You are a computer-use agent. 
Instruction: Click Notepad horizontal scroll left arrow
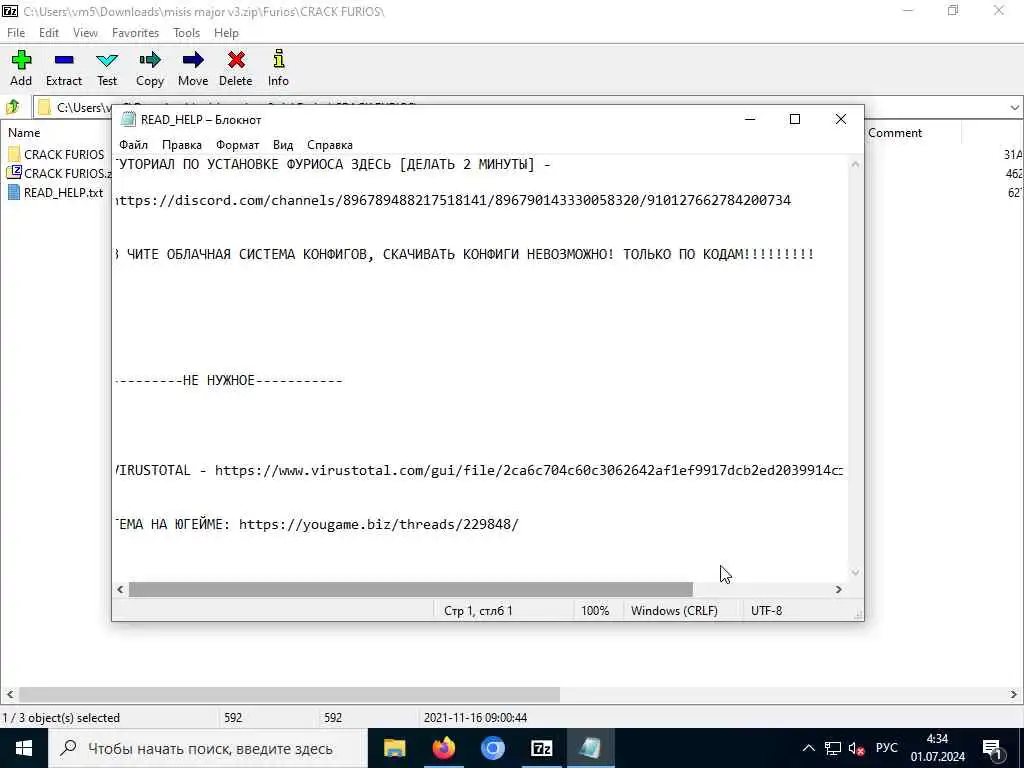pyautogui.click(x=120, y=589)
